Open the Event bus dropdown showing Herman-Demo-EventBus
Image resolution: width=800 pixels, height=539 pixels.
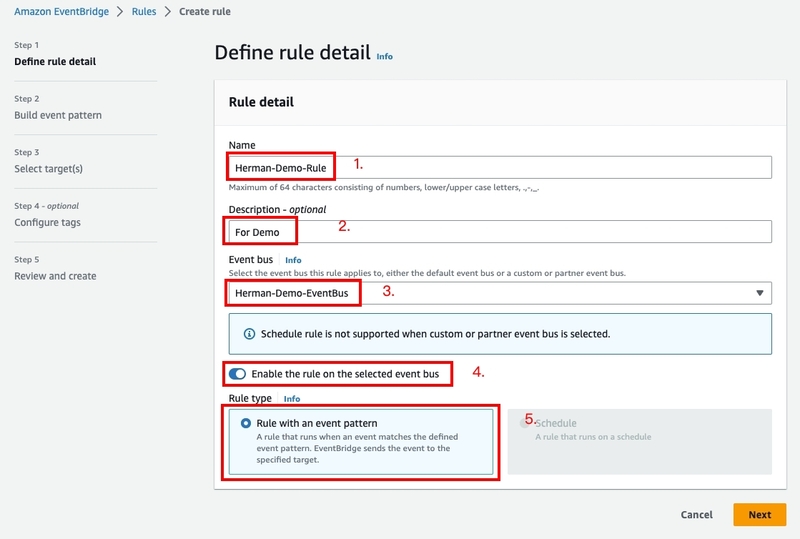pyautogui.click(x=500, y=293)
